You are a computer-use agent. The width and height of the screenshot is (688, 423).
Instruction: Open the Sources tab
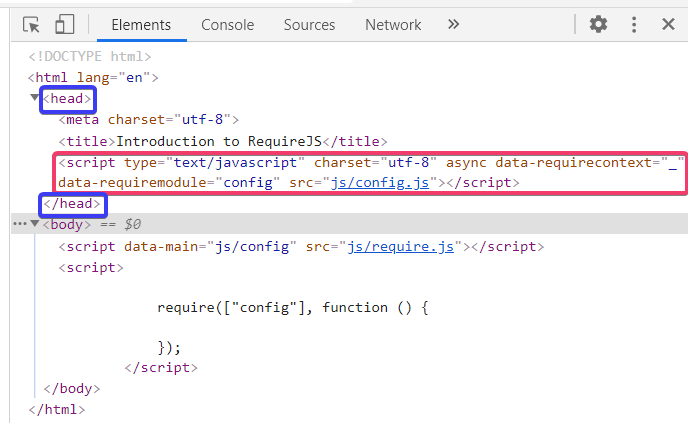309,25
